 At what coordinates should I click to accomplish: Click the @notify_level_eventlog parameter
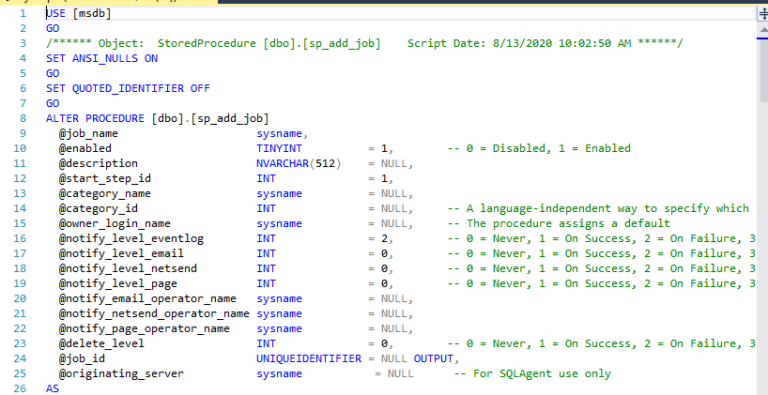[x=131, y=239]
